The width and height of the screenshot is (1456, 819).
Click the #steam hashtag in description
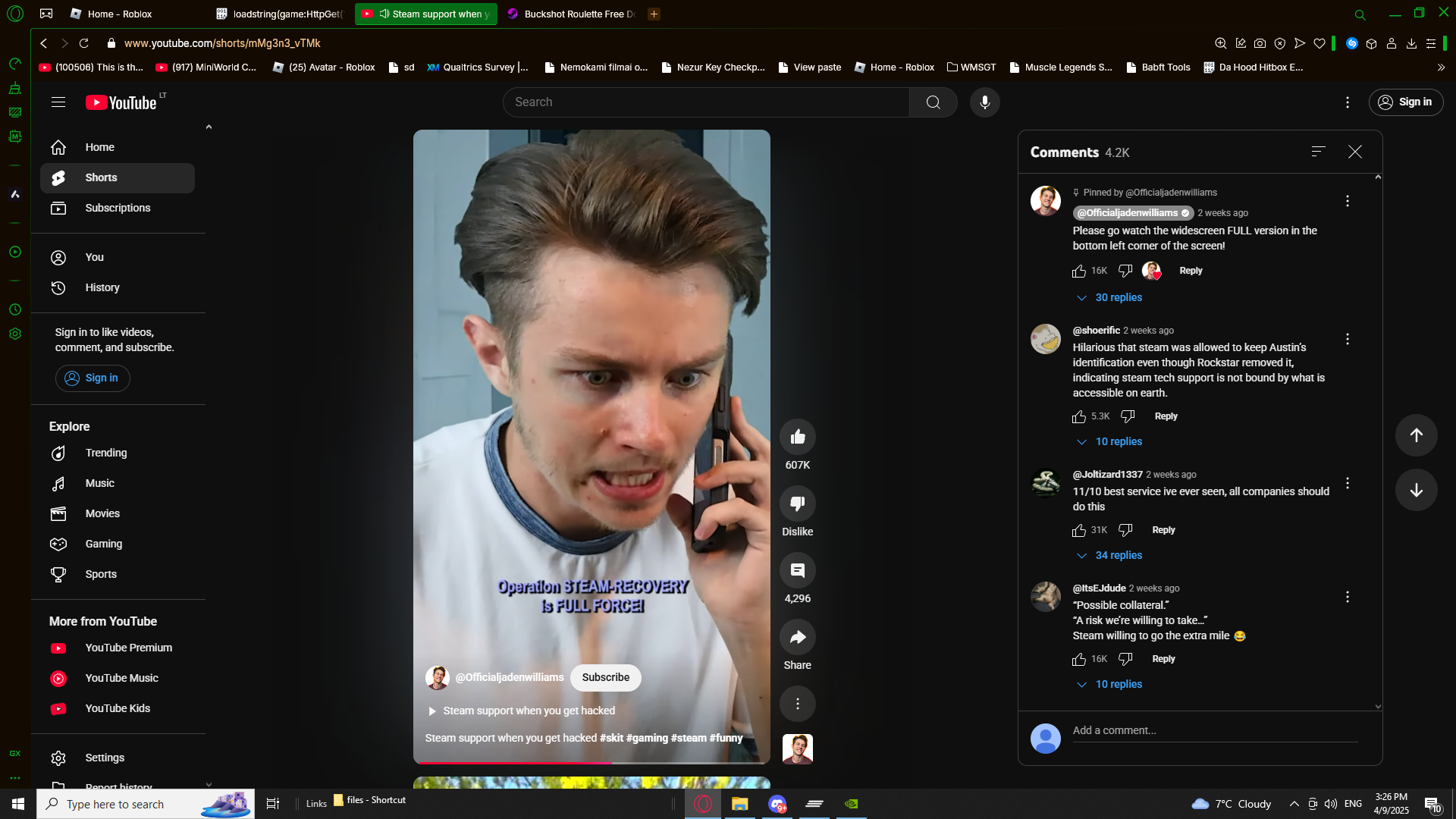tap(689, 738)
